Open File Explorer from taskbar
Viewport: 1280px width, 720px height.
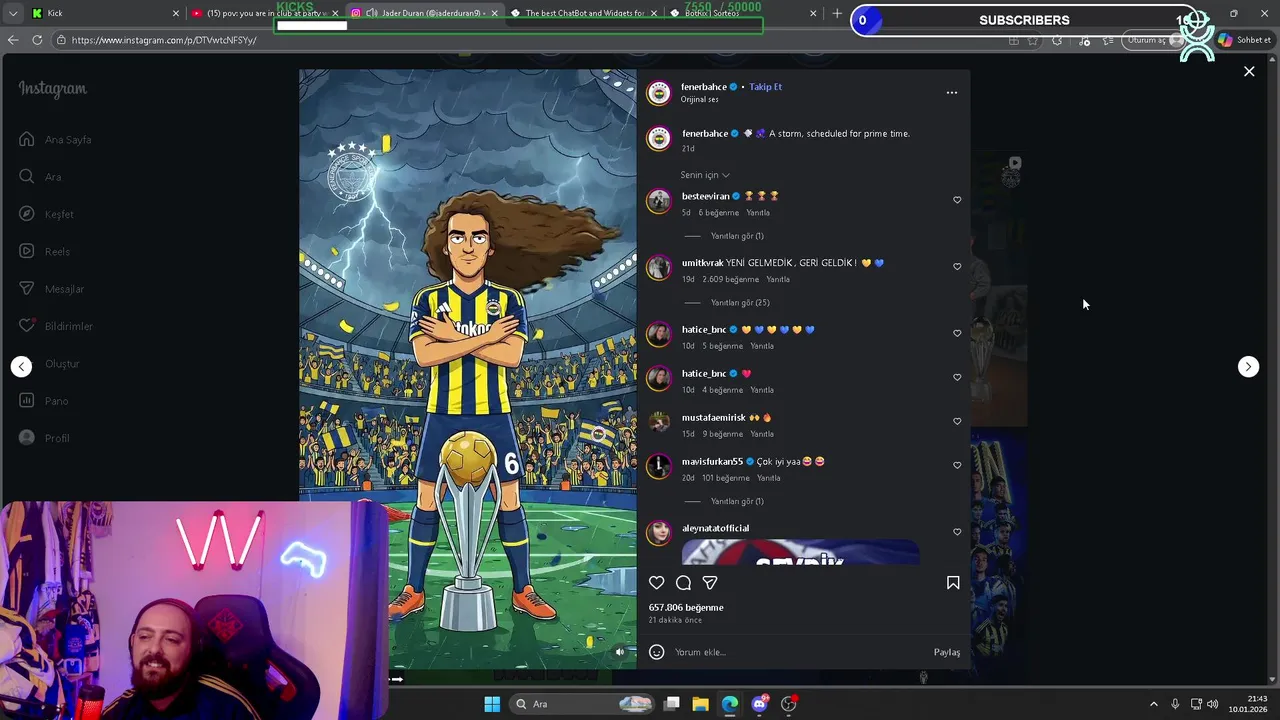coord(700,704)
